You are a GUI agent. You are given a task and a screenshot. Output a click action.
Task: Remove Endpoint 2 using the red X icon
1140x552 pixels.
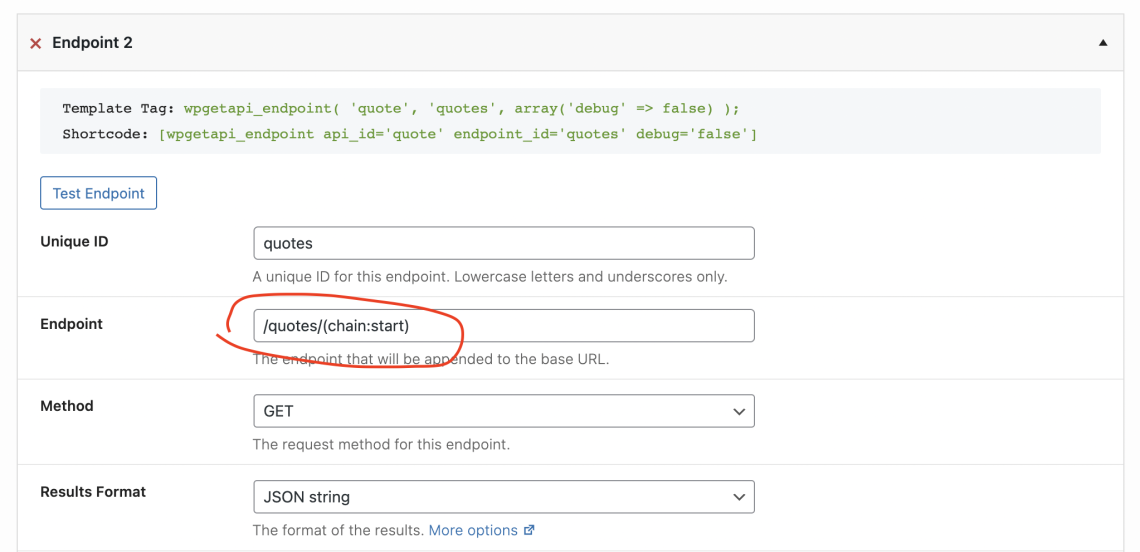point(35,44)
